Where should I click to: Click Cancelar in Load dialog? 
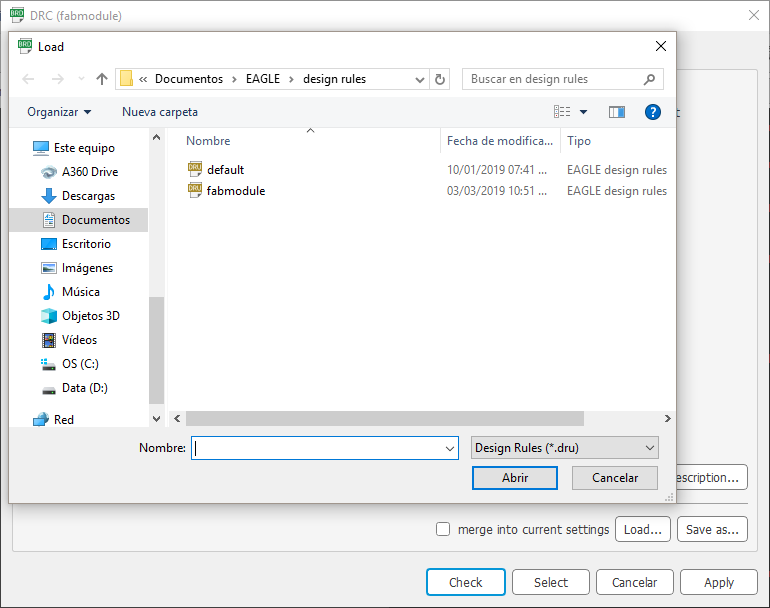[x=615, y=478]
